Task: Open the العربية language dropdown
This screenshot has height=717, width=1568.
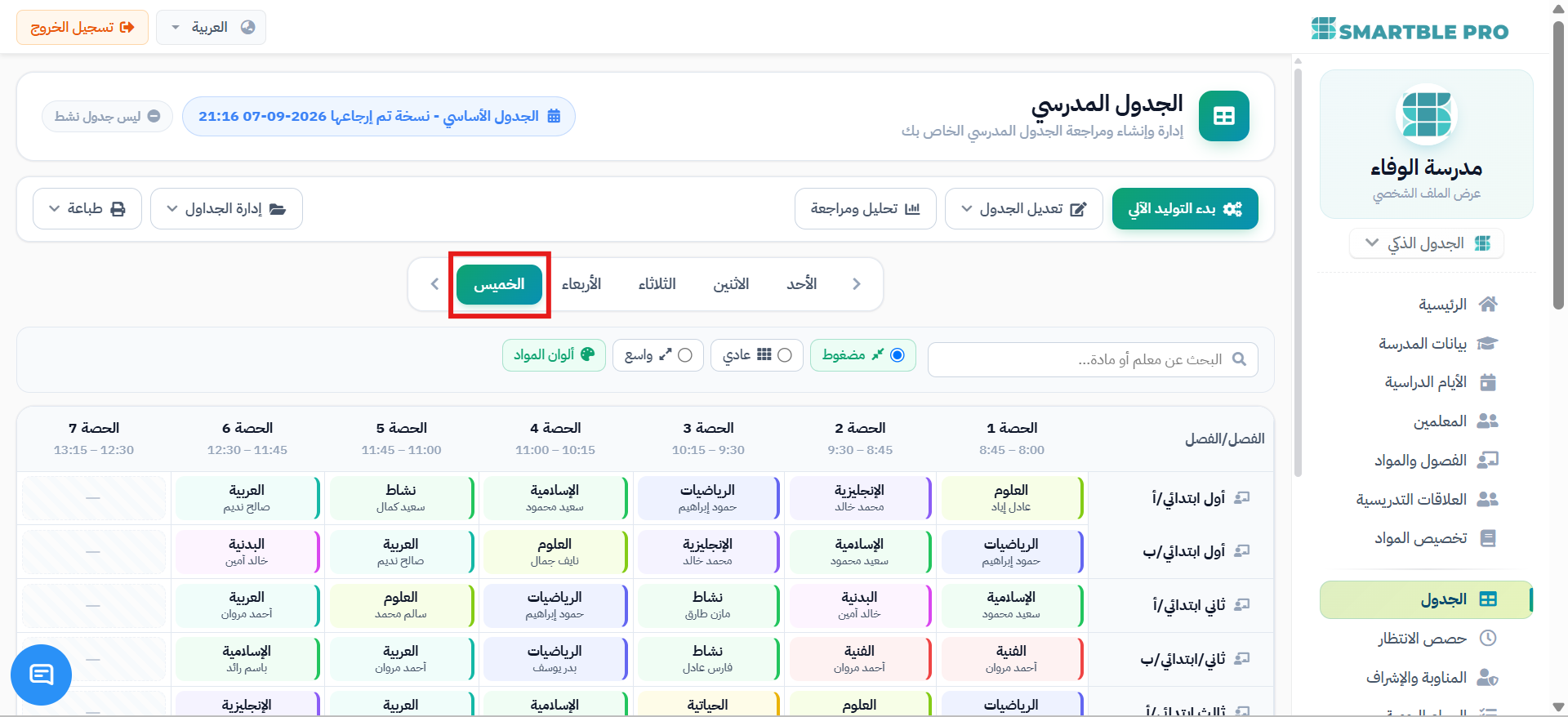Action: [x=212, y=28]
